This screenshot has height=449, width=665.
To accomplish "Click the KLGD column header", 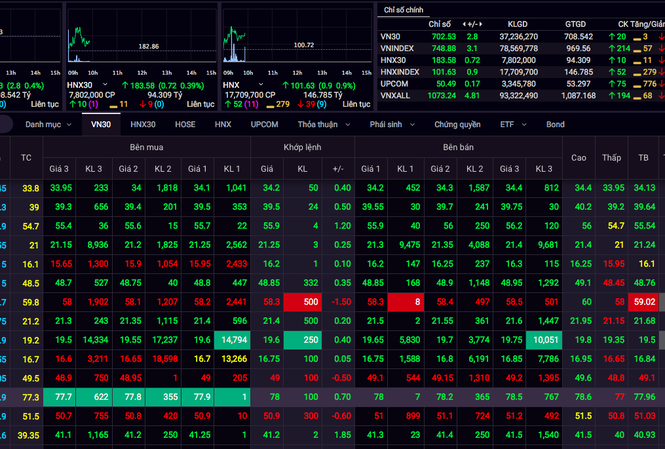I will coord(517,24).
